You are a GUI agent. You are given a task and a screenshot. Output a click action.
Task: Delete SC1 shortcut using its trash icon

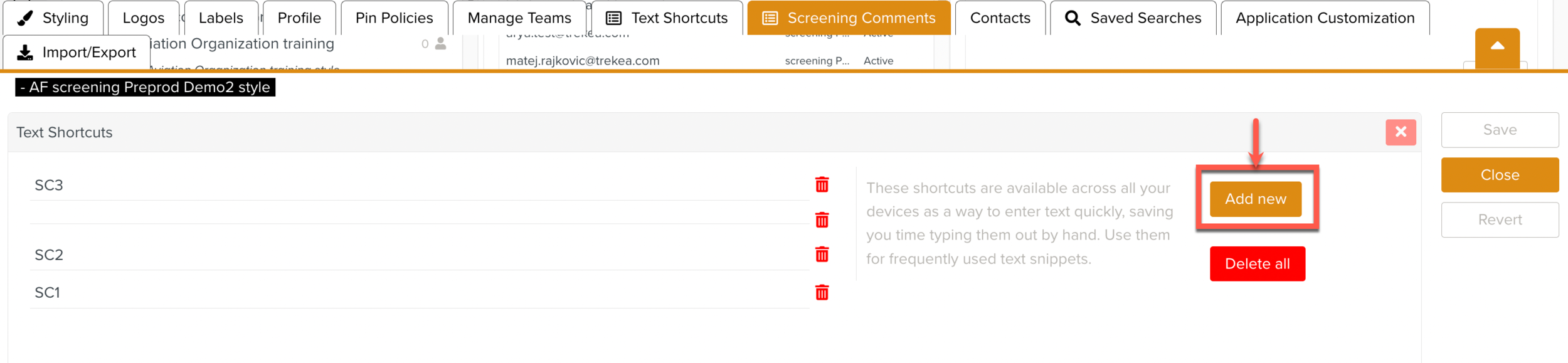(822, 293)
